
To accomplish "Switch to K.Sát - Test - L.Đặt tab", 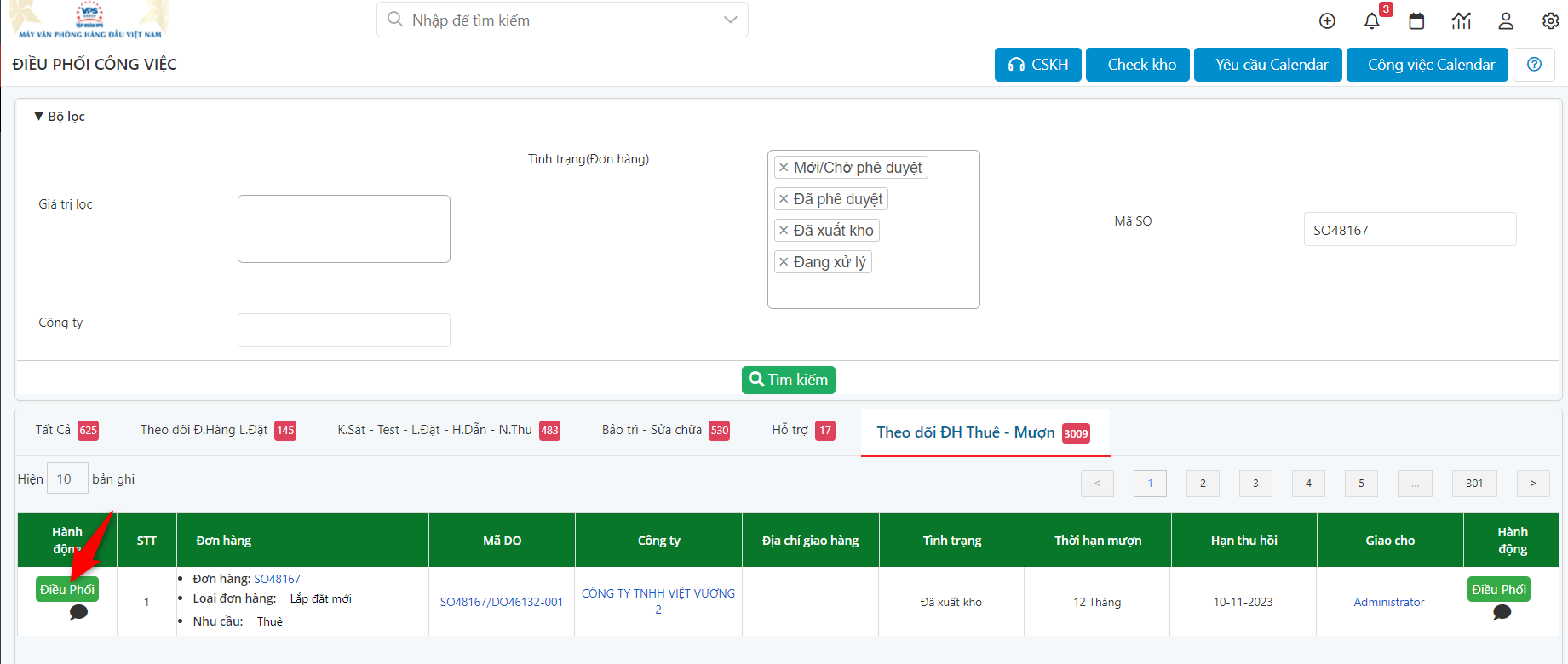I will pyautogui.click(x=449, y=430).
